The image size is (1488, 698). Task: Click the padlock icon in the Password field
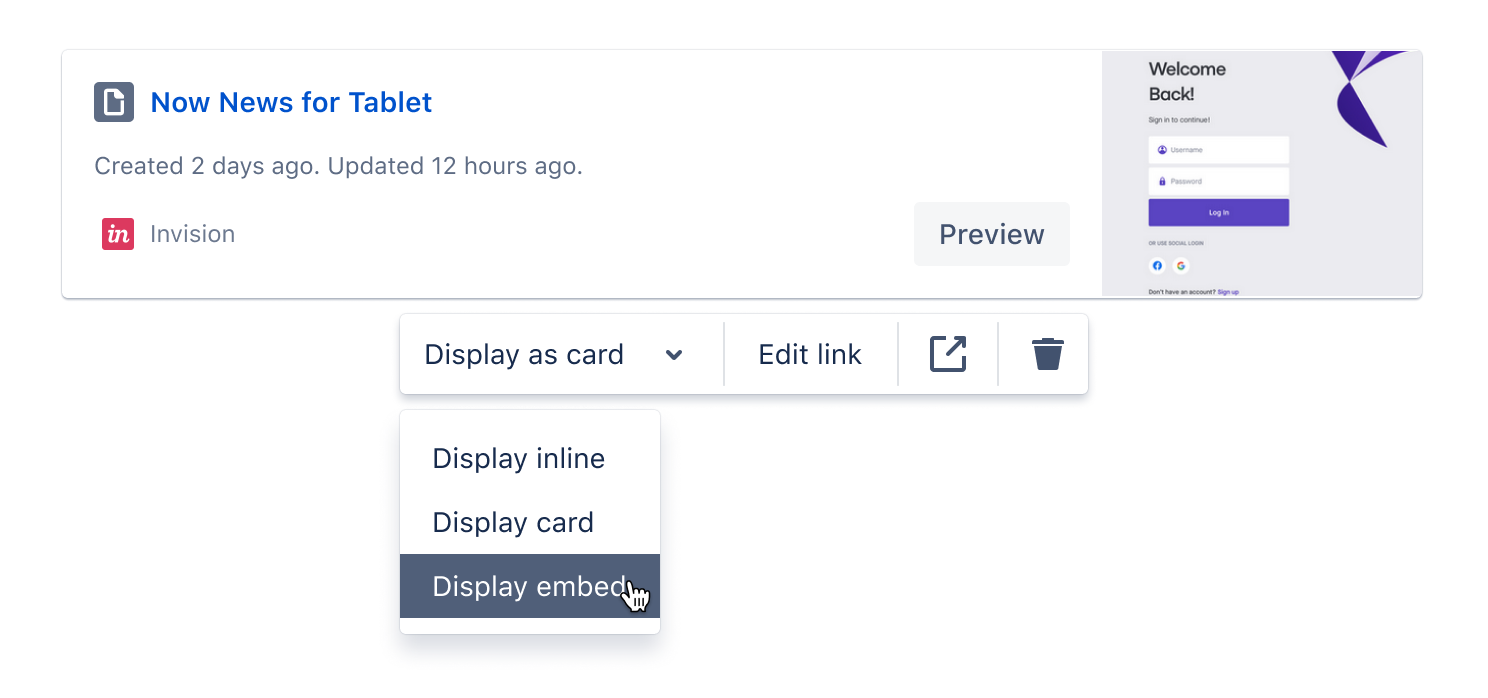[1162, 181]
